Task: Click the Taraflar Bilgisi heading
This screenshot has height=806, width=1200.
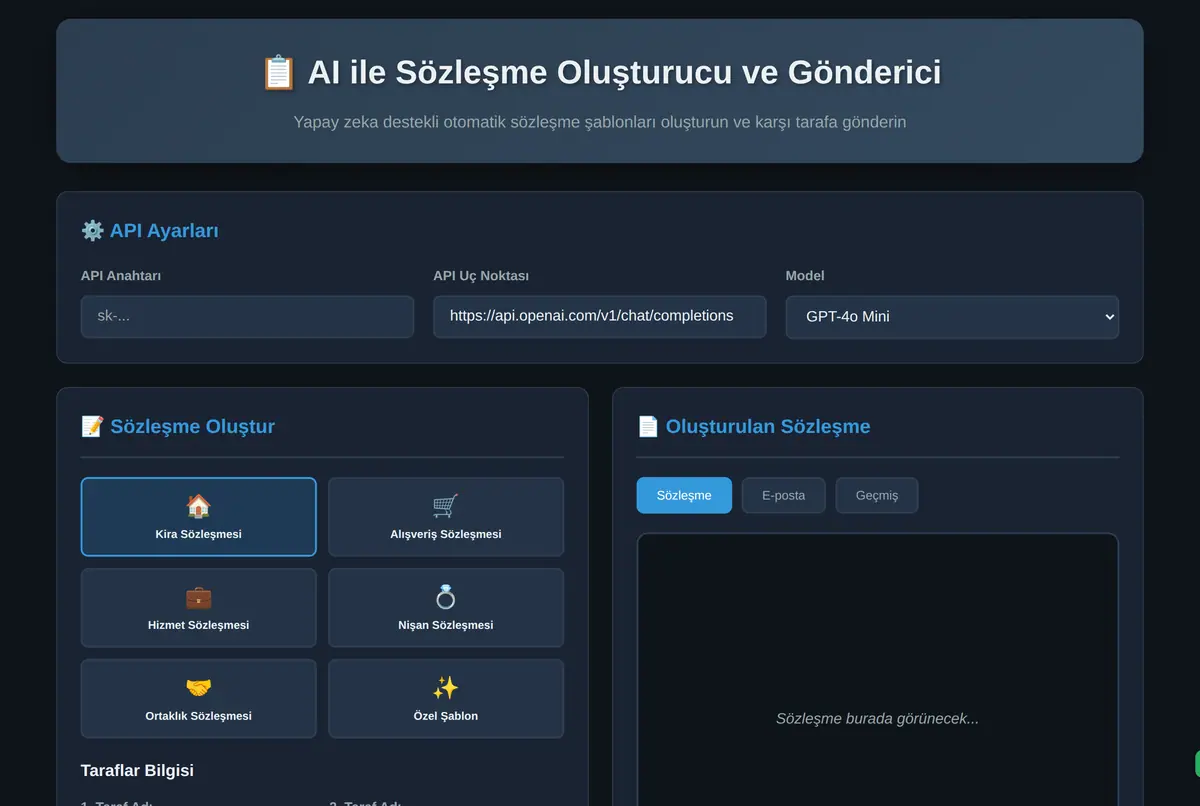Action: 137,771
